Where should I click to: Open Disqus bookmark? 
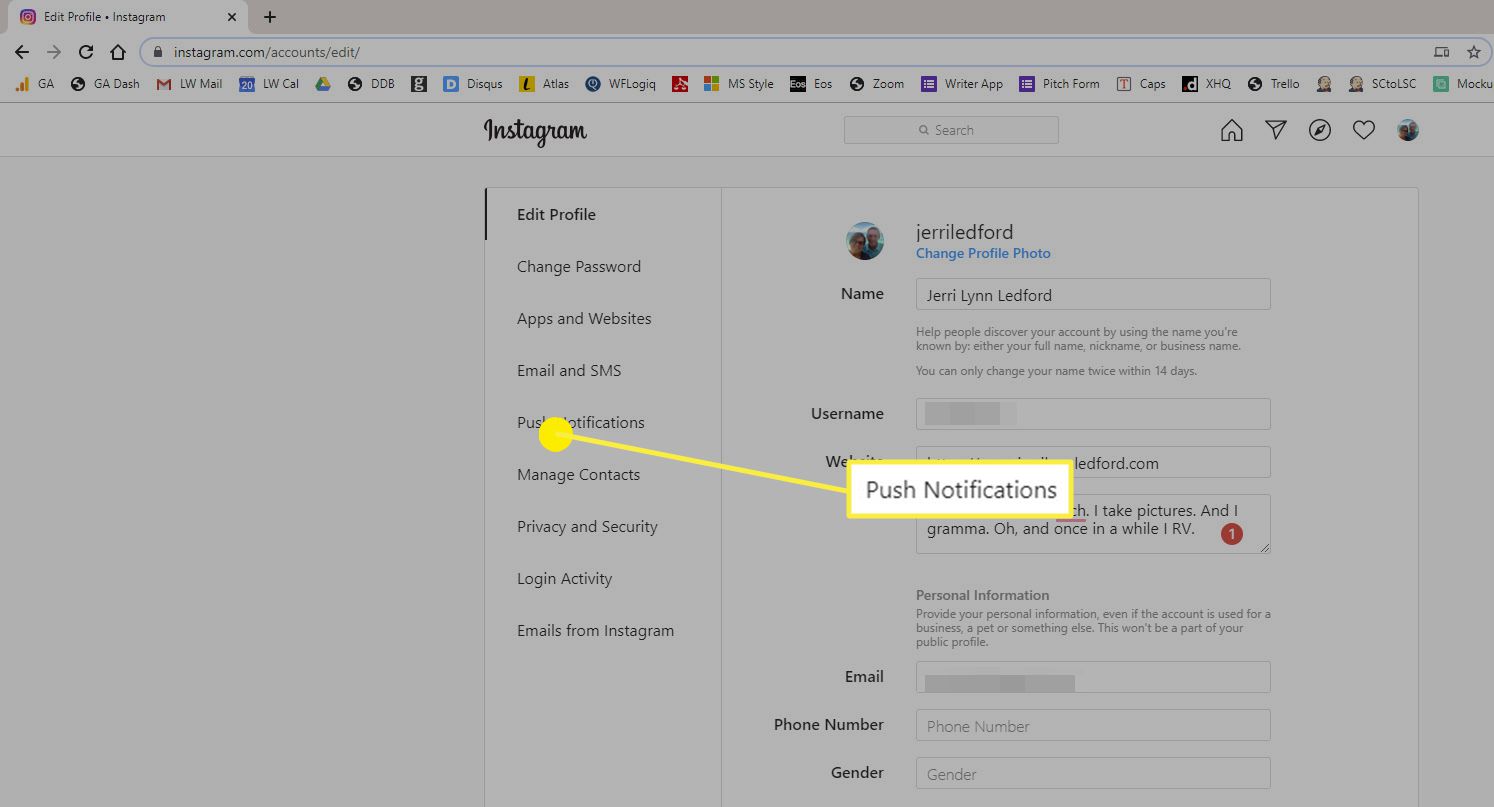click(x=472, y=84)
